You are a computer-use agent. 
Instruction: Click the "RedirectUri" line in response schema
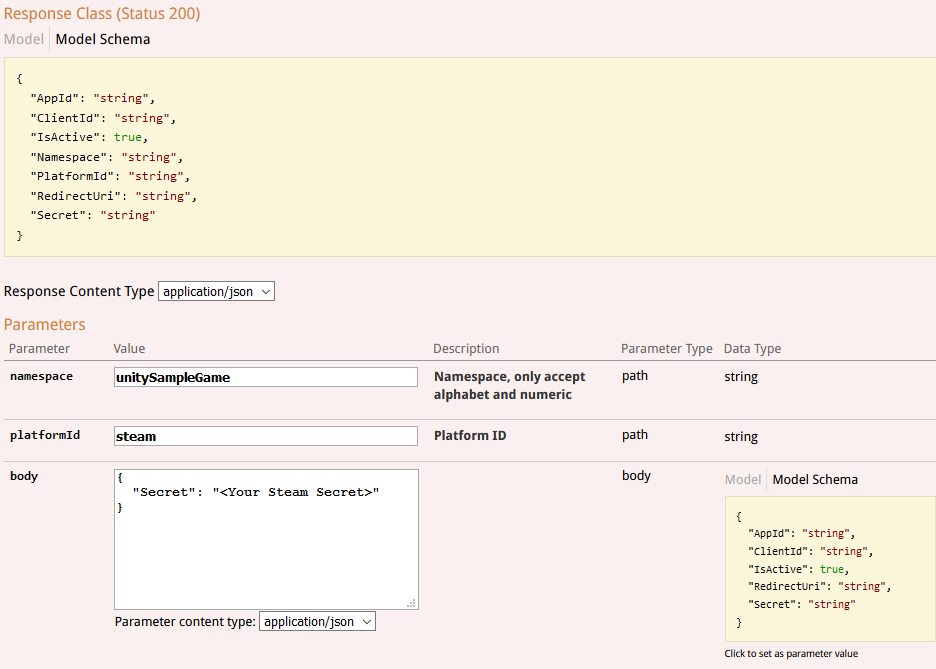tap(113, 196)
